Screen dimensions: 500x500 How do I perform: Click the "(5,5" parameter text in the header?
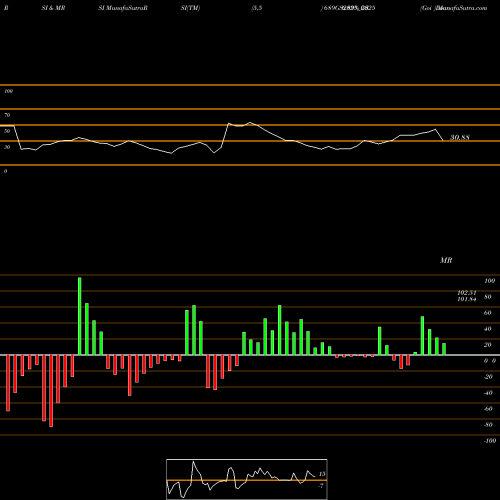(x=257, y=8)
